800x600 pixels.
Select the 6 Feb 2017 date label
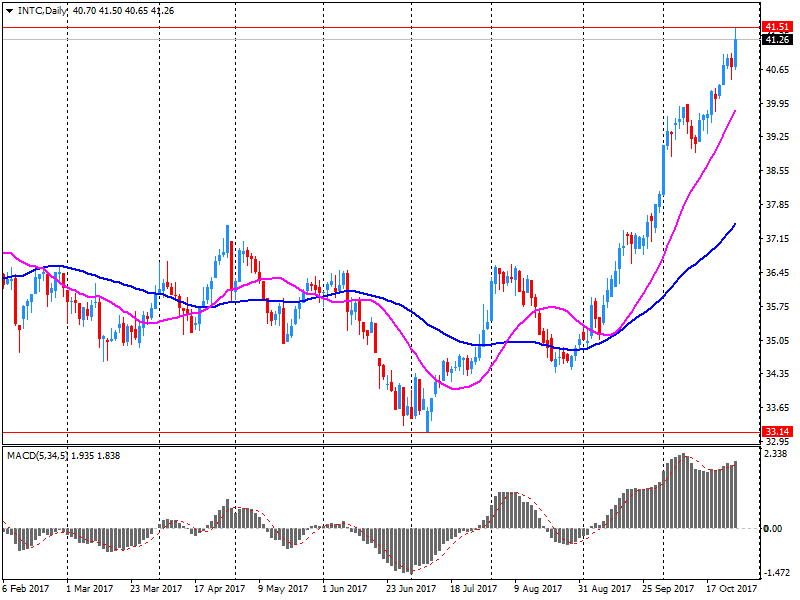pyautogui.click(x=26, y=589)
